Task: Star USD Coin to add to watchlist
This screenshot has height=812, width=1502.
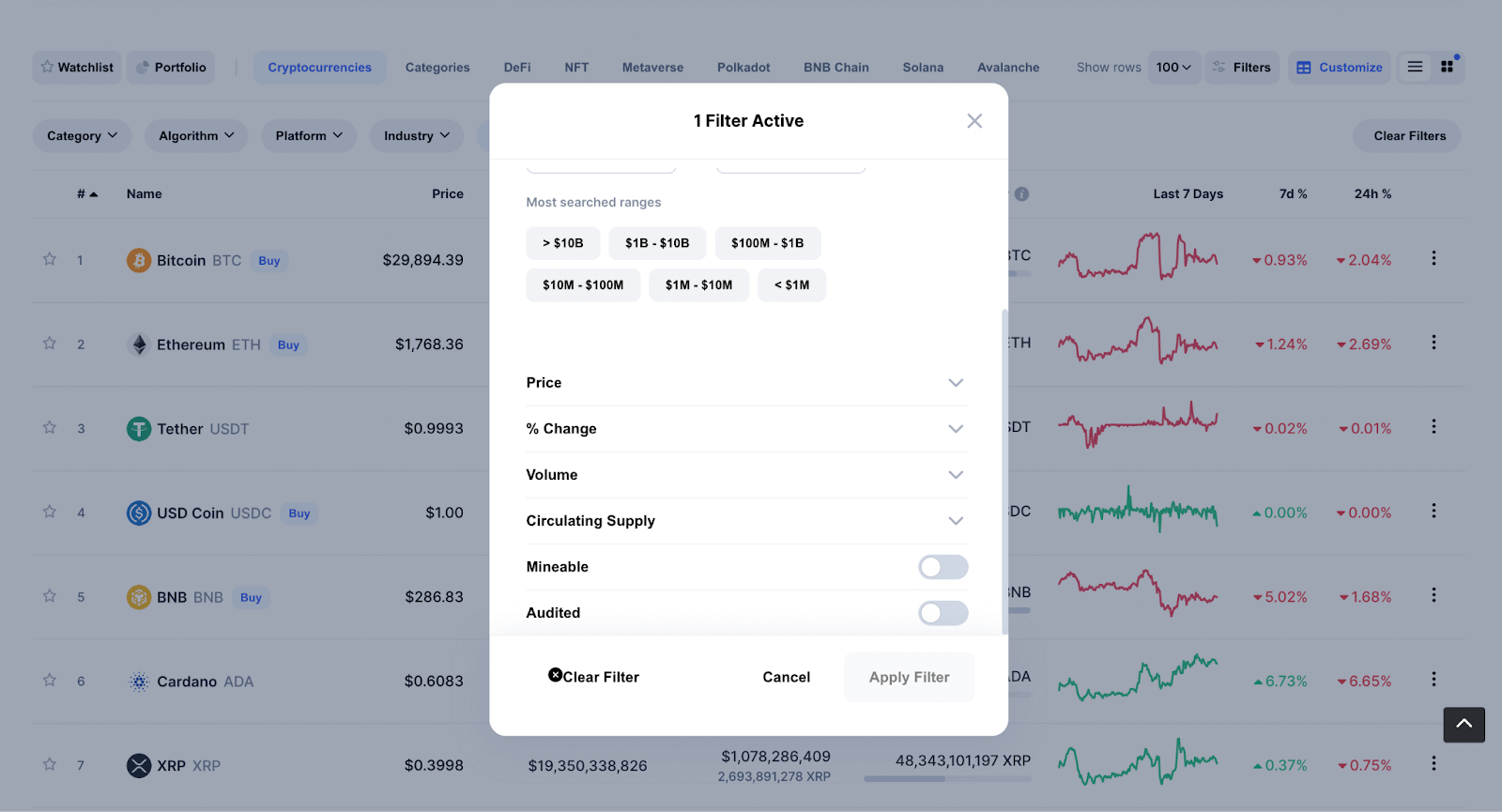Action: [x=50, y=512]
